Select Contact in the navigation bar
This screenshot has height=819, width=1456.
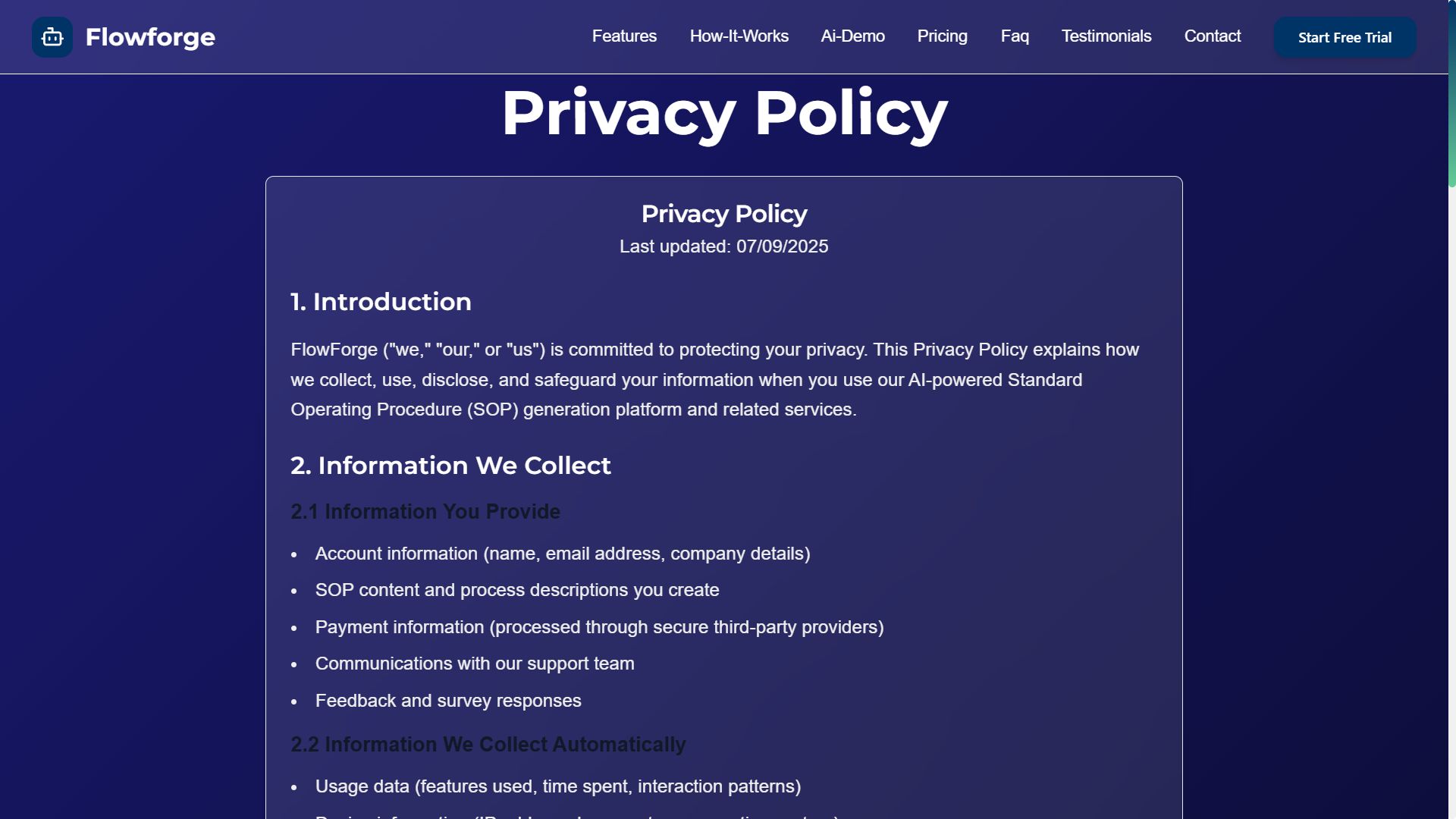tap(1212, 36)
